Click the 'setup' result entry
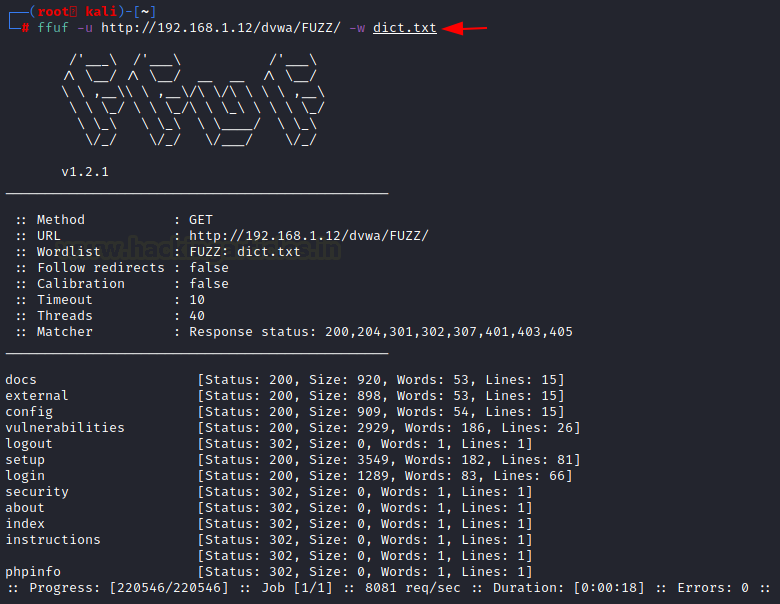Screen dimensions: 780x604 [25, 460]
